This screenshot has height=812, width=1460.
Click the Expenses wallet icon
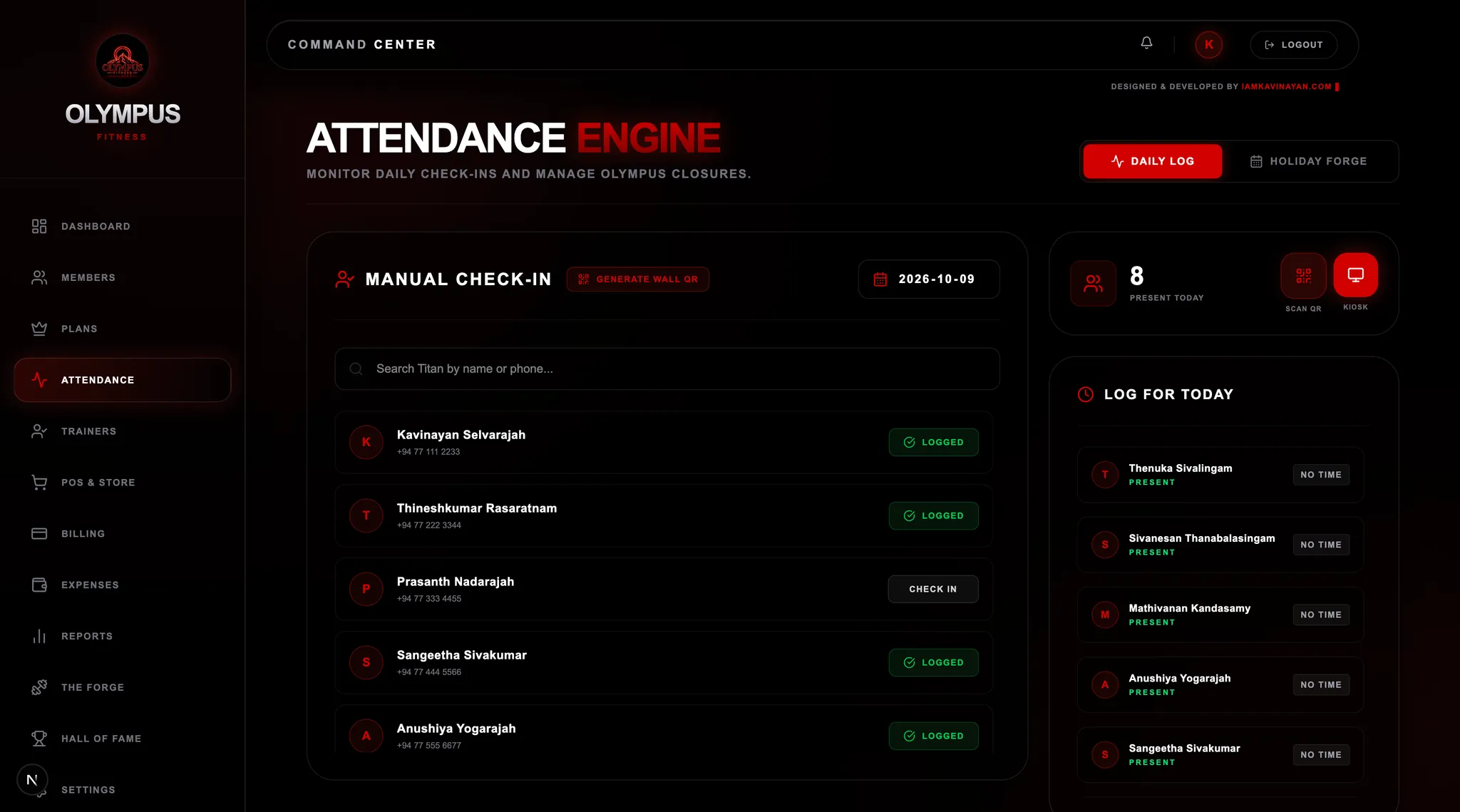click(39, 585)
